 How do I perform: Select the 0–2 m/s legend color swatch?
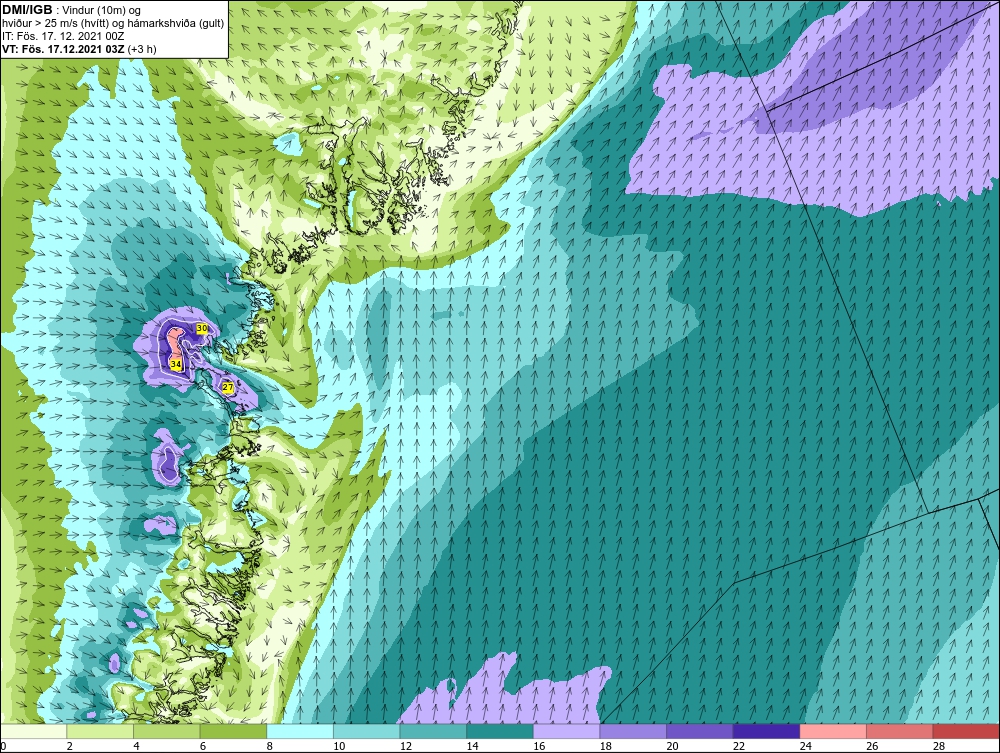coord(33,731)
